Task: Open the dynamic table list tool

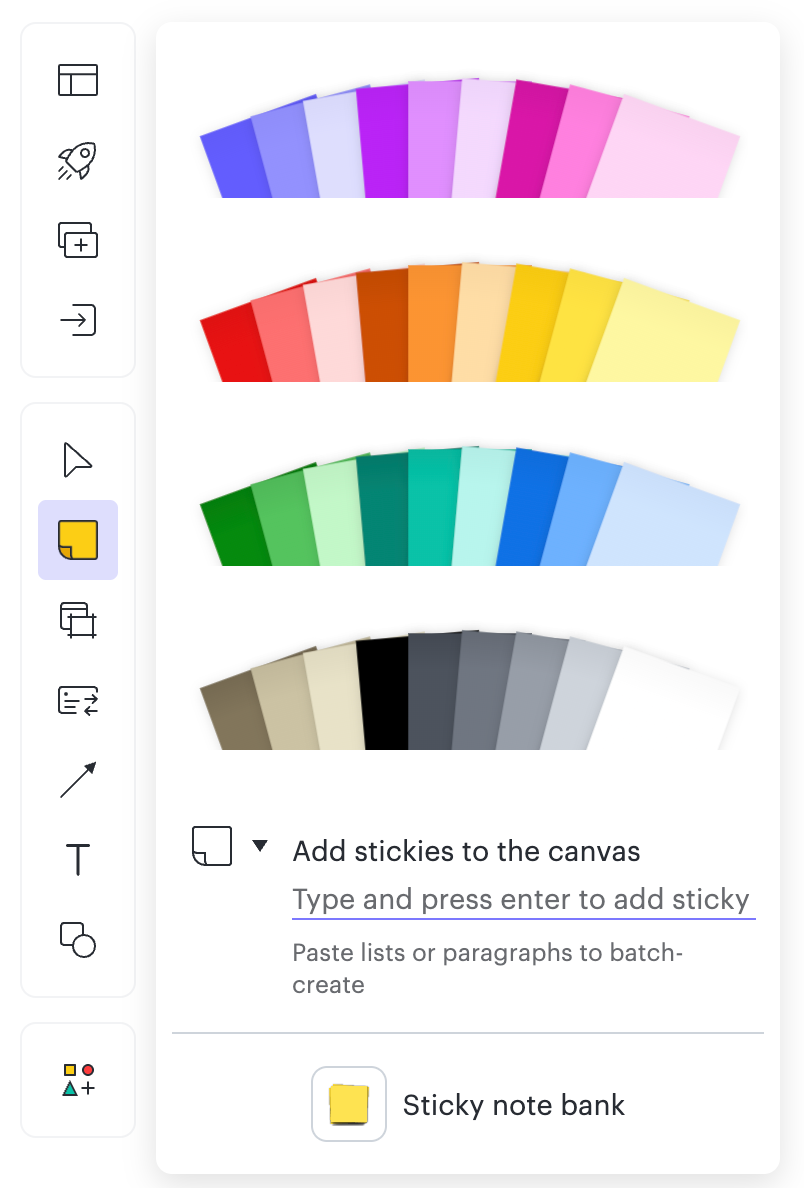Action: pyautogui.click(x=78, y=700)
